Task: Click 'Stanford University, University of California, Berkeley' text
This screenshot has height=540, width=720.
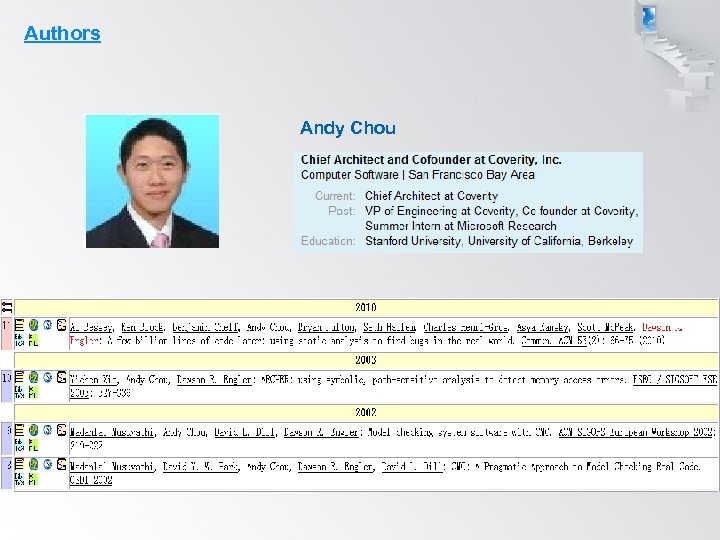Action: click(x=499, y=241)
